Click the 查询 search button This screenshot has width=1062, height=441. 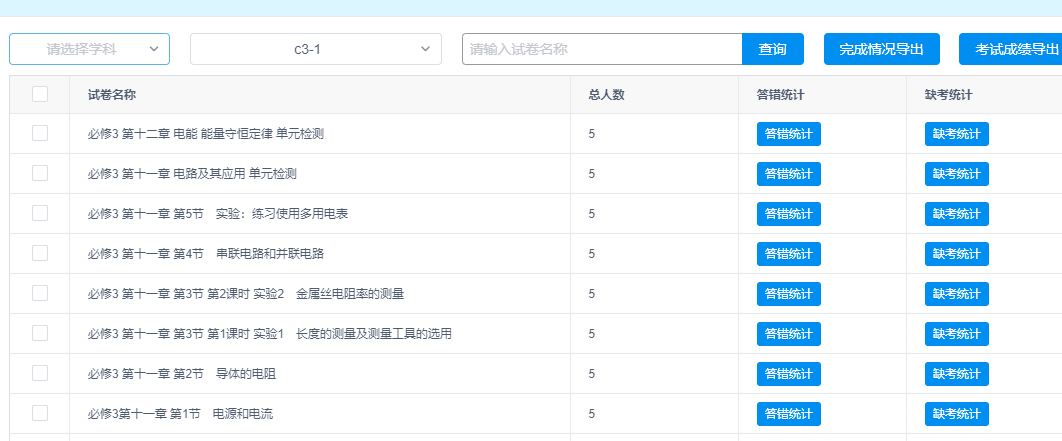point(772,49)
